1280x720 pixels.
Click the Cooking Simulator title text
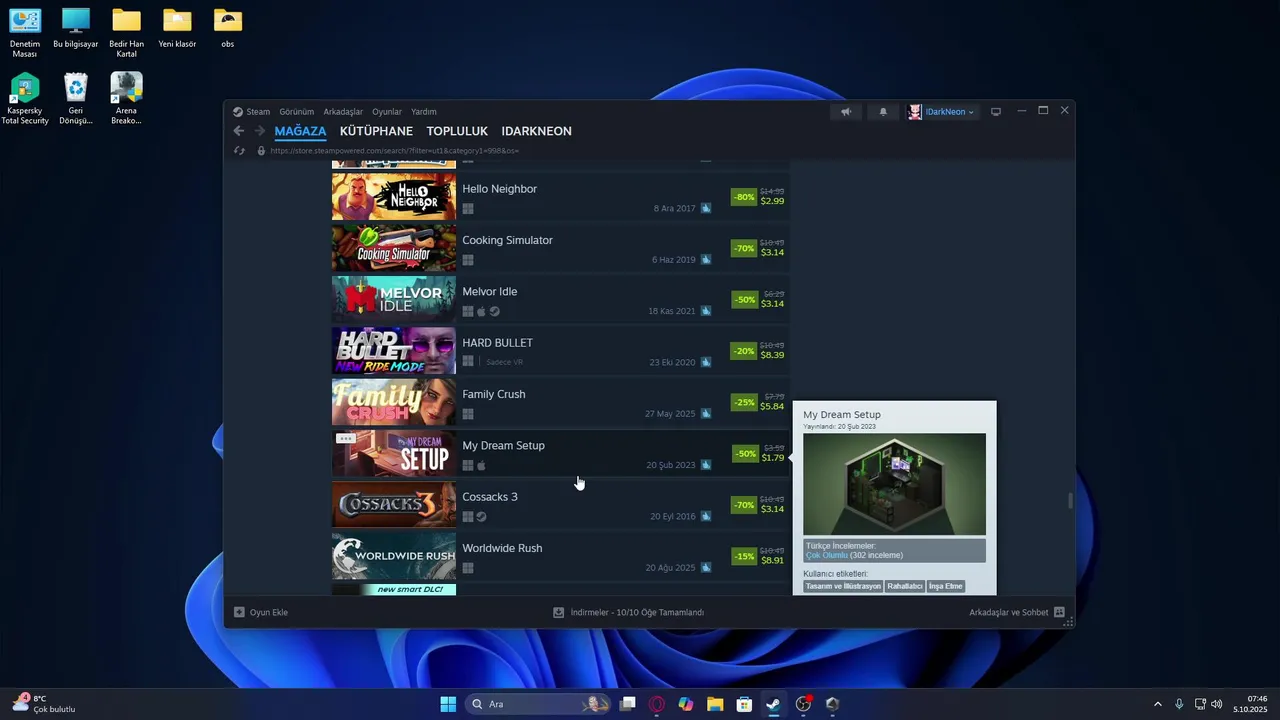507,240
